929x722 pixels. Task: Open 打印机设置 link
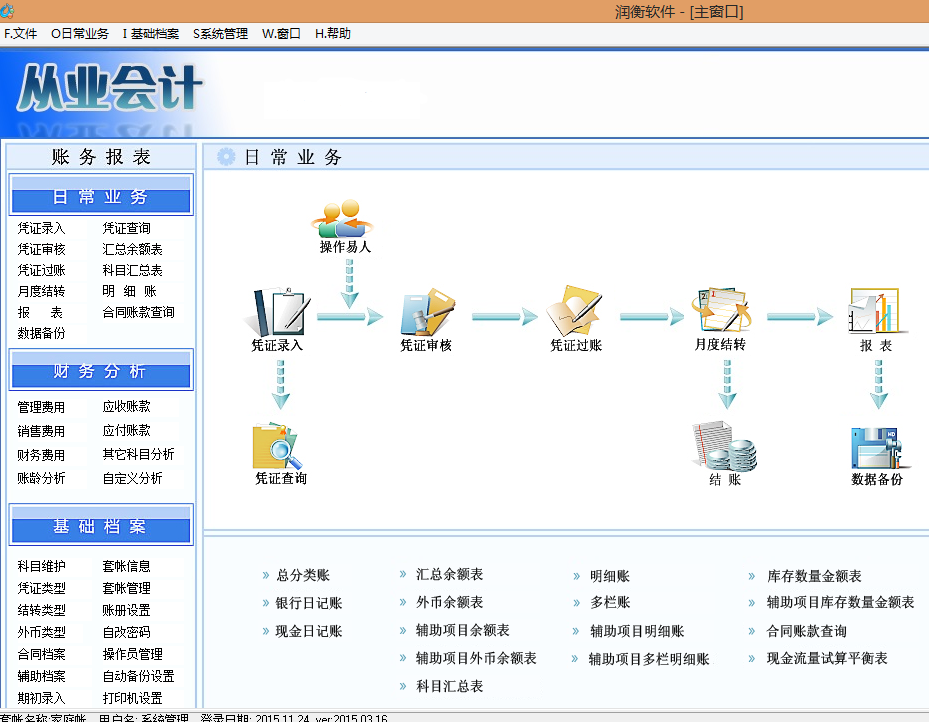(x=133, y=698)
